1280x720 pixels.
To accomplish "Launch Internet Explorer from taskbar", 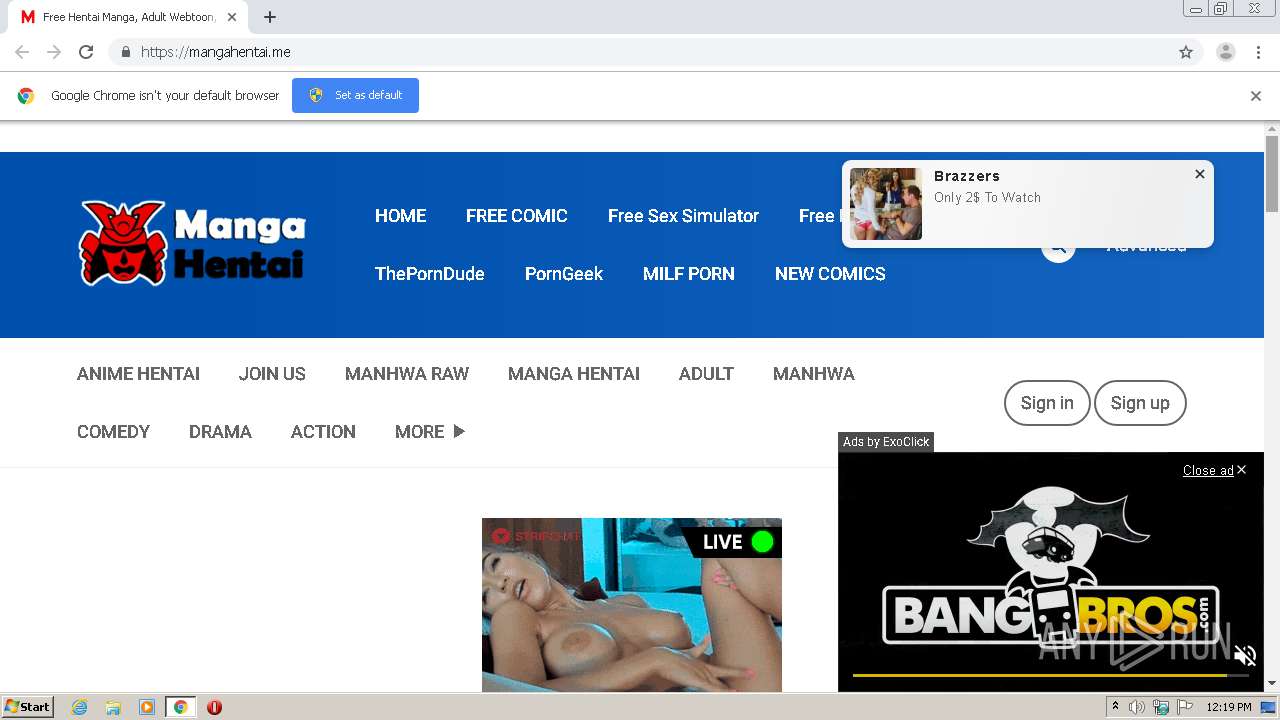I will 80,707.
